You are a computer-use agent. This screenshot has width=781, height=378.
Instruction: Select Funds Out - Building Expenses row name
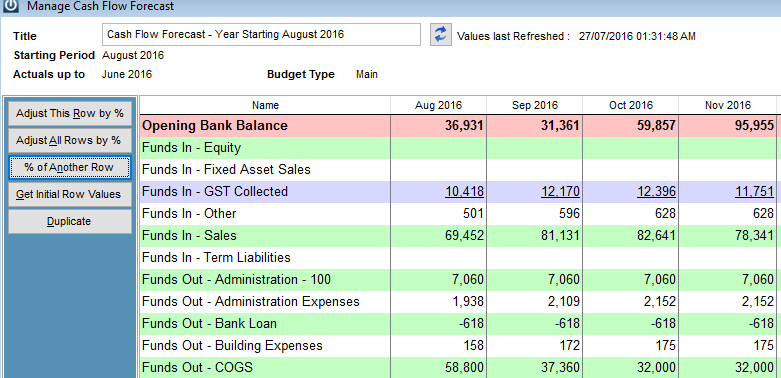(232, 346)
